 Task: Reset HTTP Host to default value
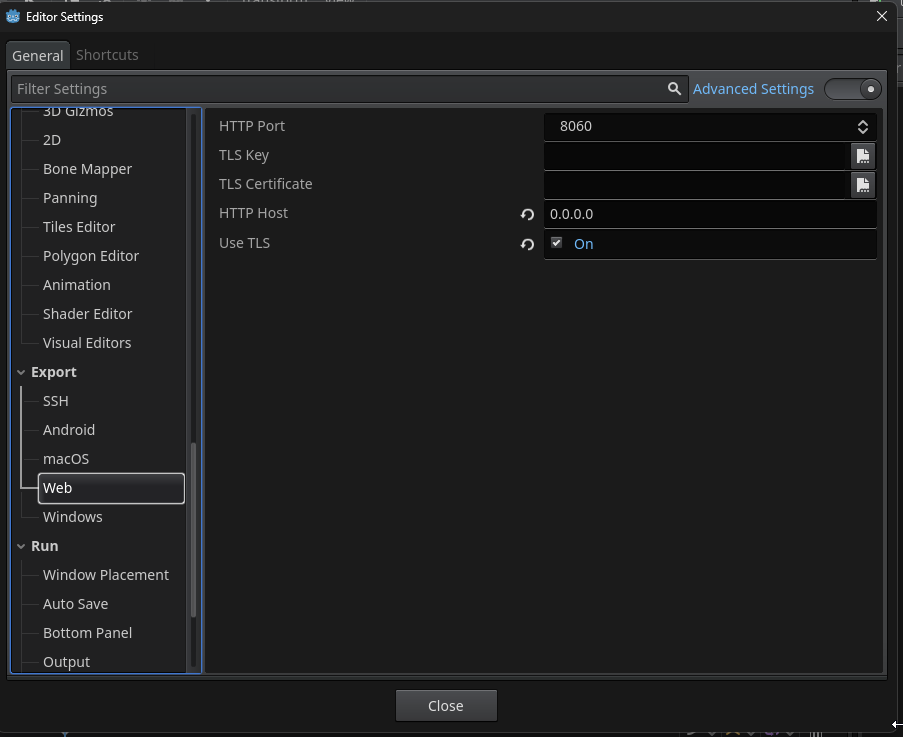click(527, 214)
